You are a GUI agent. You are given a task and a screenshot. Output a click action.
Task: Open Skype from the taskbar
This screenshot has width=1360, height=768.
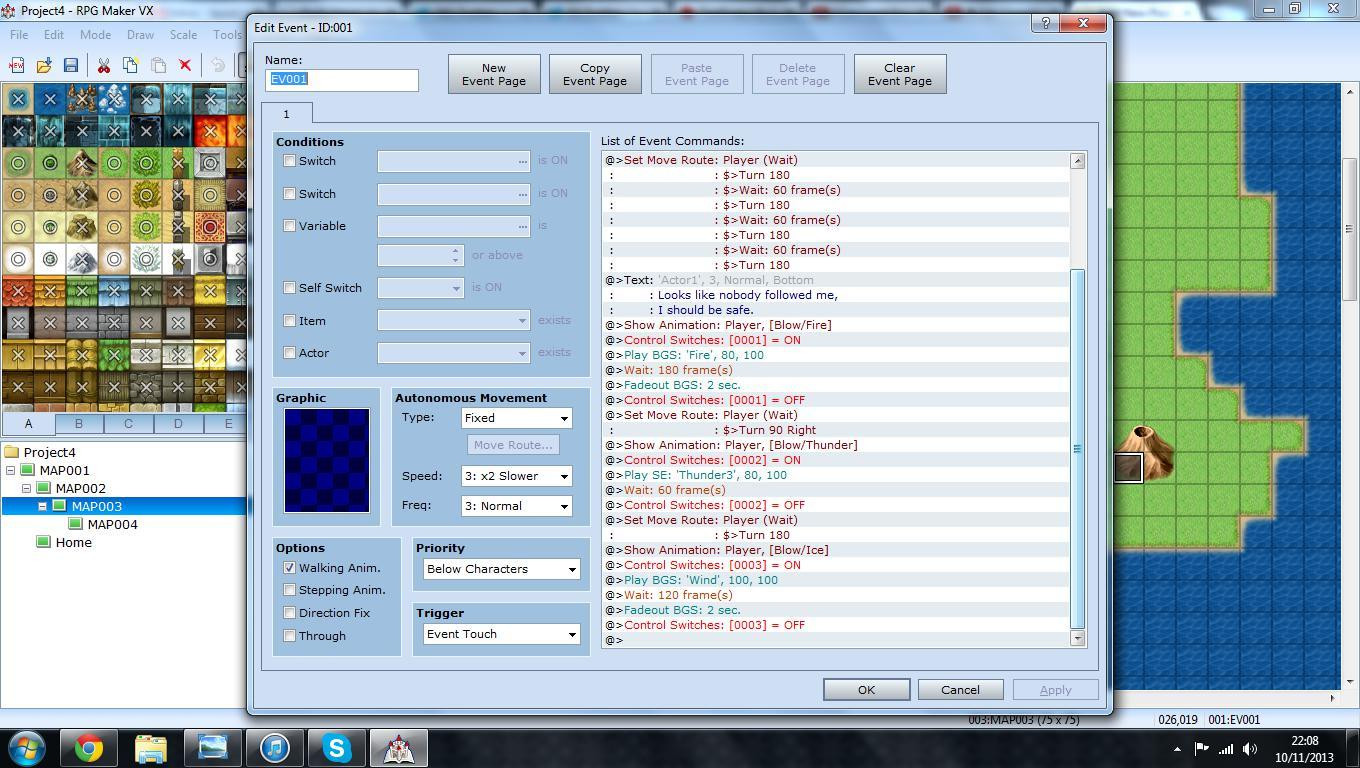(x=337, y=747)
